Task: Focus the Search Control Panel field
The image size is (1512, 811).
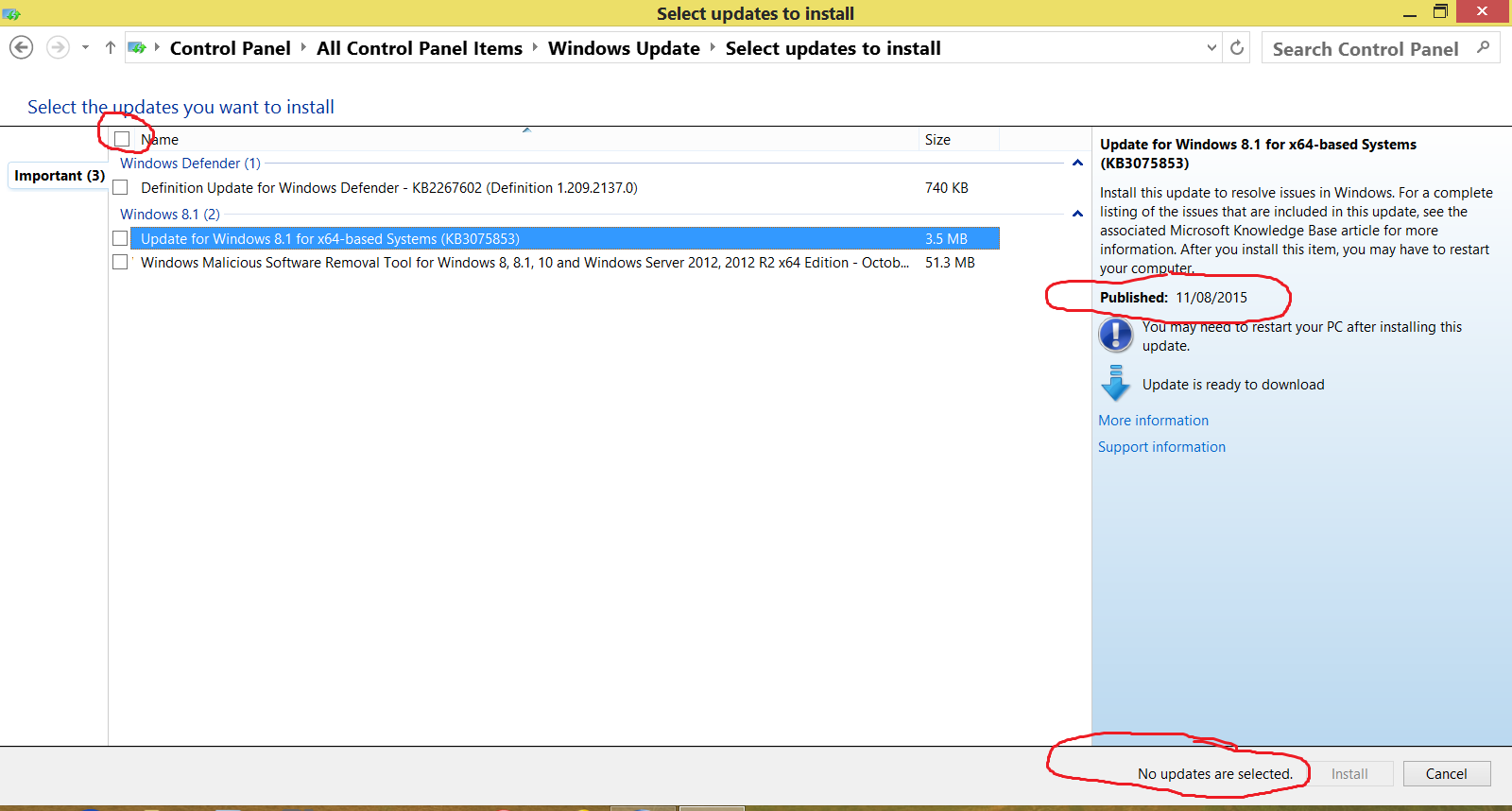Action: pos(1381,48)
